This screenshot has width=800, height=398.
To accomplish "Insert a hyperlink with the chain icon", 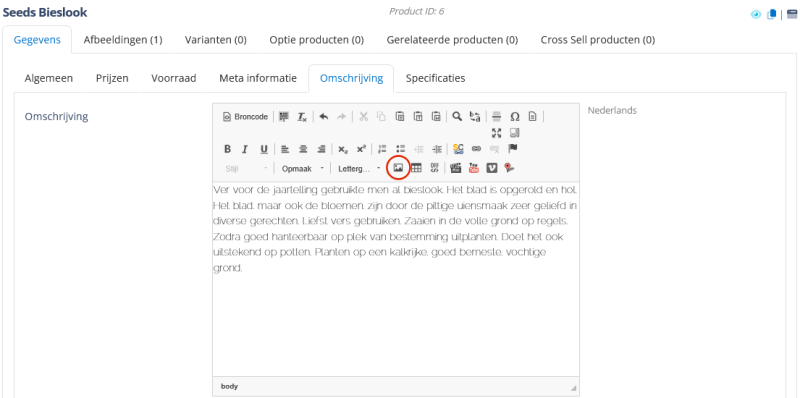I will [x=476, y=149].
